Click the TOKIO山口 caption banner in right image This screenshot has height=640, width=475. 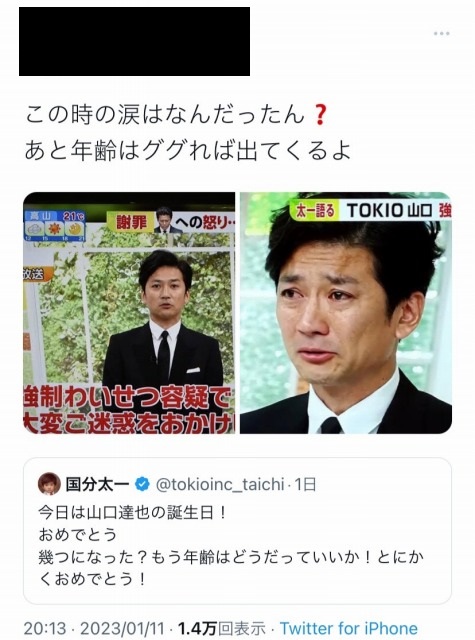(x=371, y=211)
